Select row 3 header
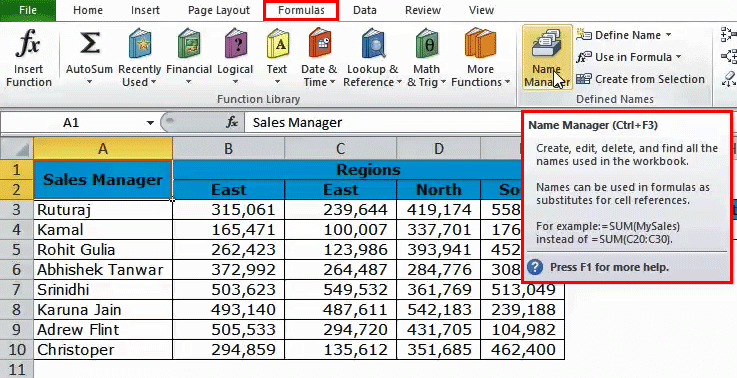Screen dimensions: 737x378 click(x=16, y=209)
